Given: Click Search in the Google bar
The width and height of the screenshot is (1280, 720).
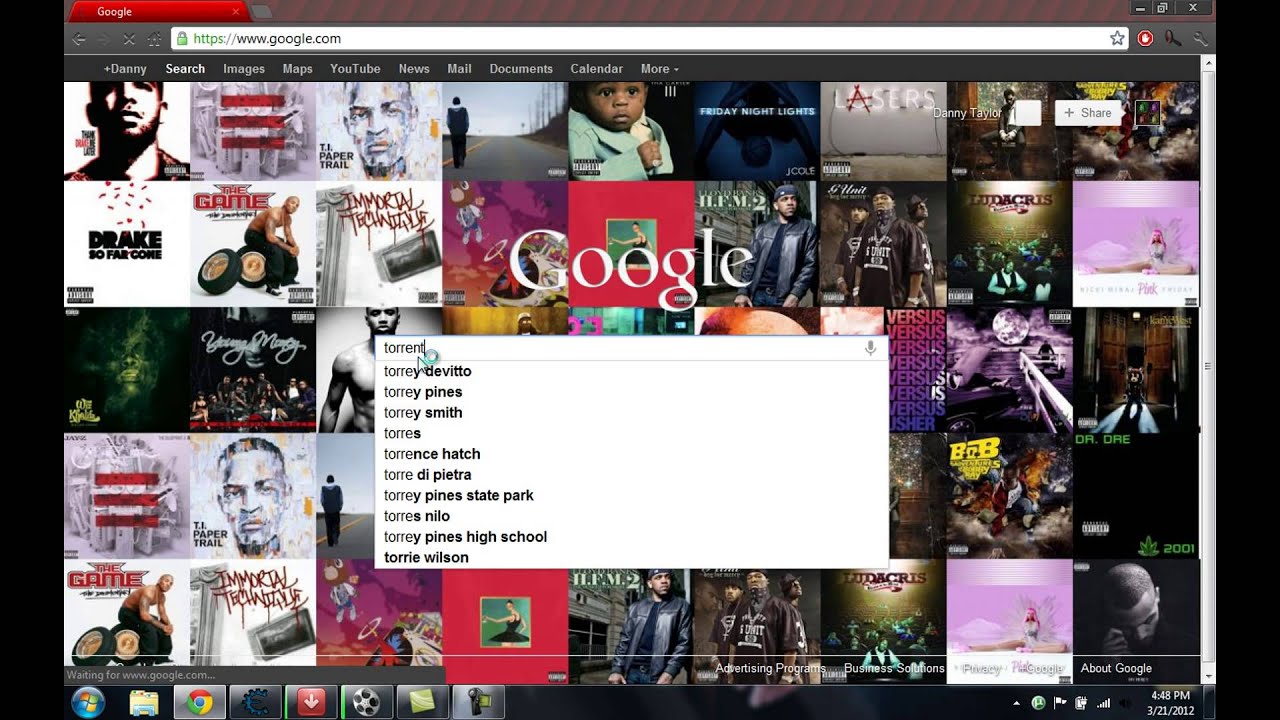Looking at the screenshot, I should pos(185,69).
